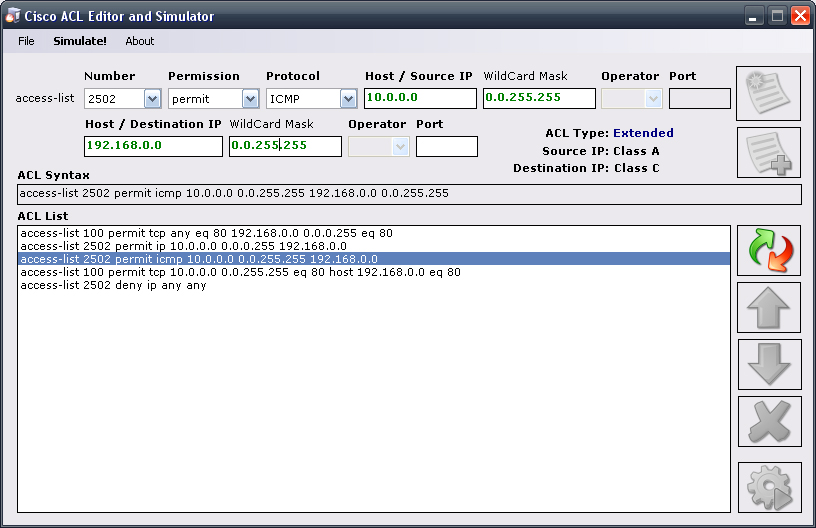Click the Destination IP field 192.168.0.0
The height and width of the screenshot is (528, 816).
153,146
